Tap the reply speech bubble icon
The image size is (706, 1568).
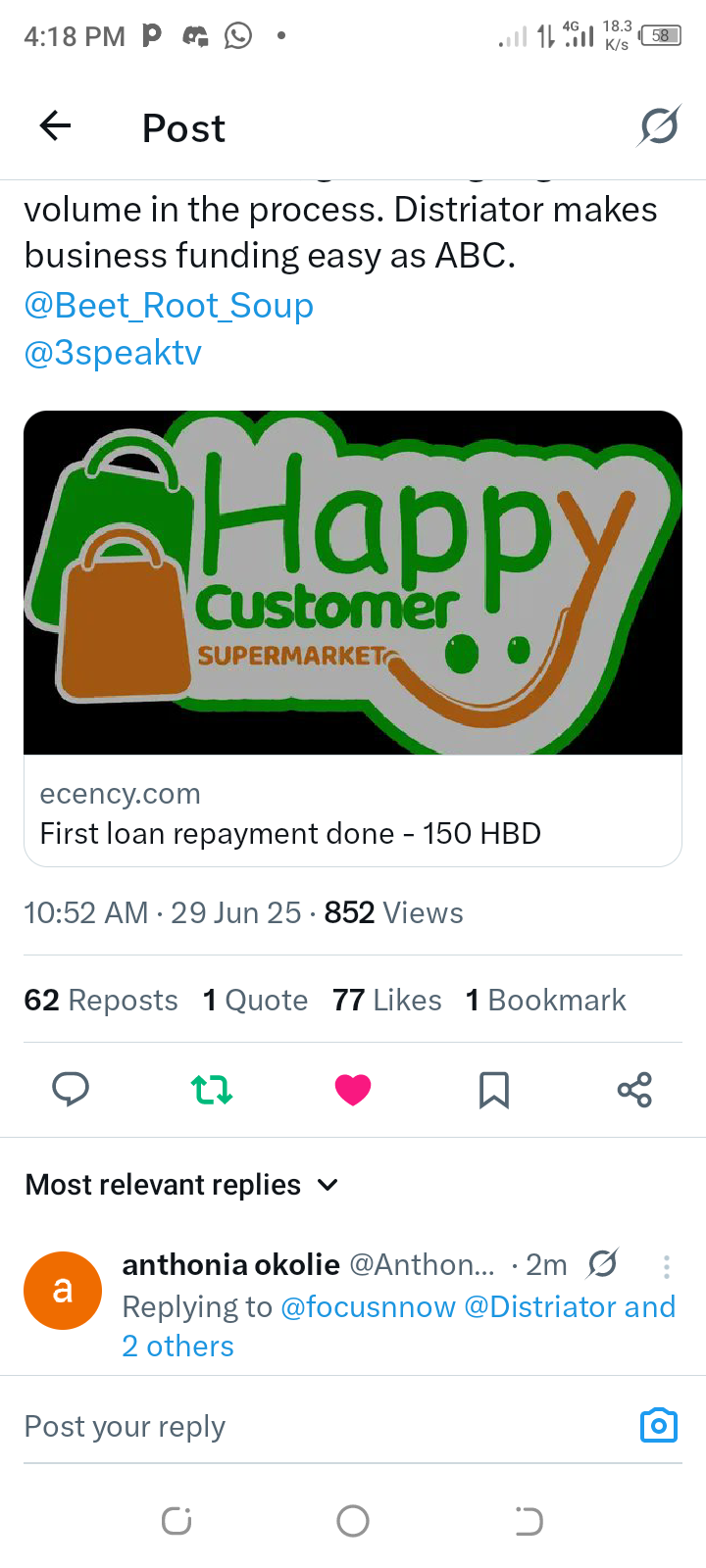pyautogui.click(x=71, y=1089)
